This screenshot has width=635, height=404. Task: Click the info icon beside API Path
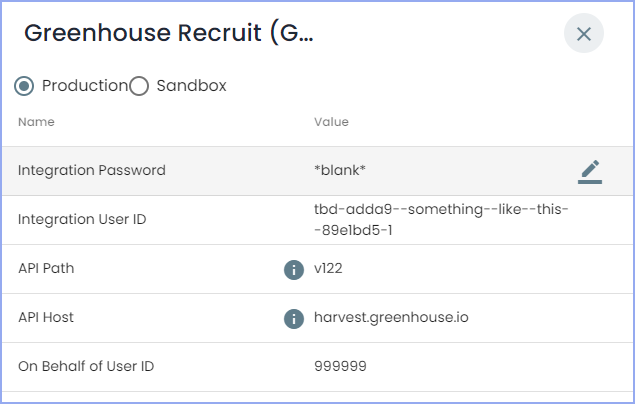click(x=294, y=269)
